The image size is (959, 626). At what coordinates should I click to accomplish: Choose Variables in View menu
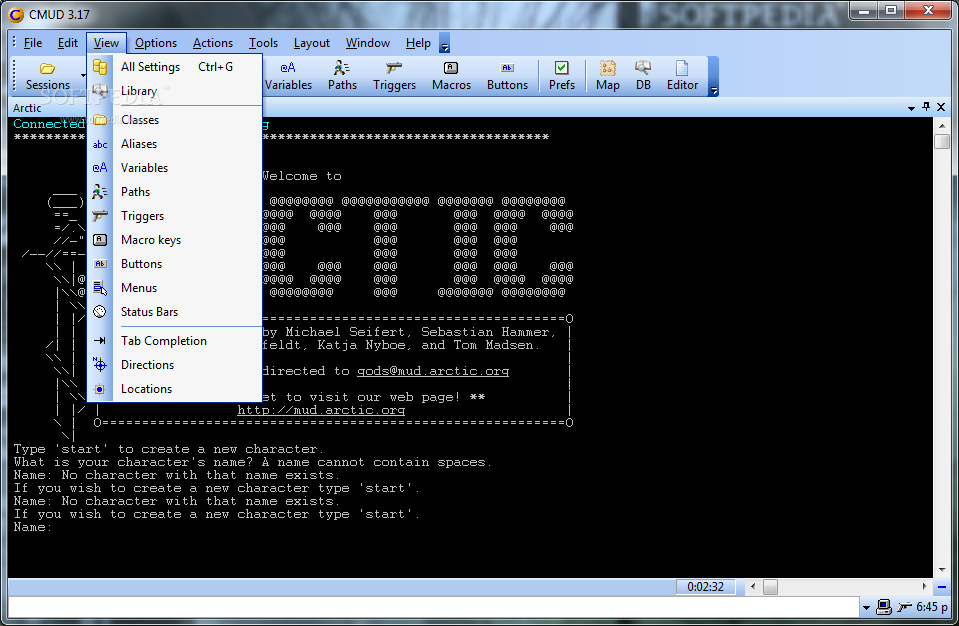click(175, 168)
